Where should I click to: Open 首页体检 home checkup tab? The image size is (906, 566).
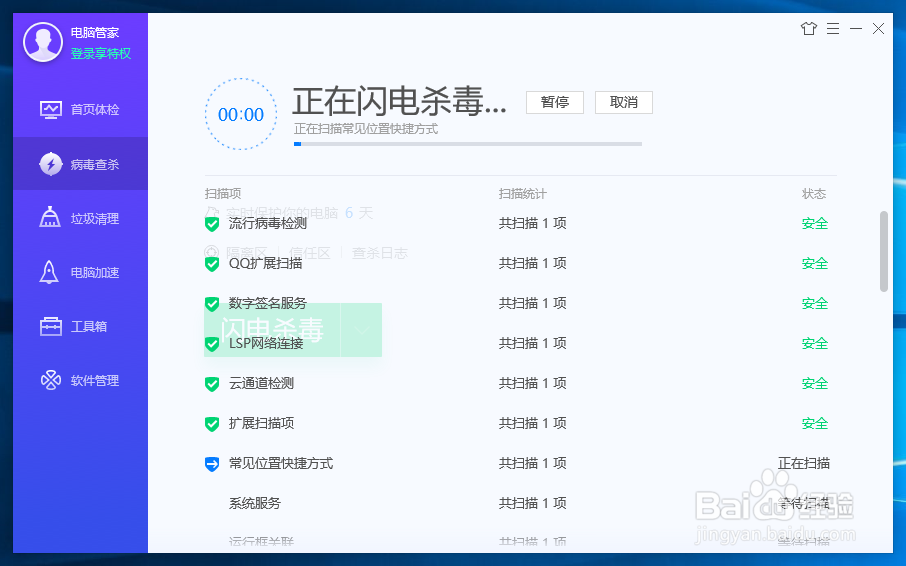(80, 110)
